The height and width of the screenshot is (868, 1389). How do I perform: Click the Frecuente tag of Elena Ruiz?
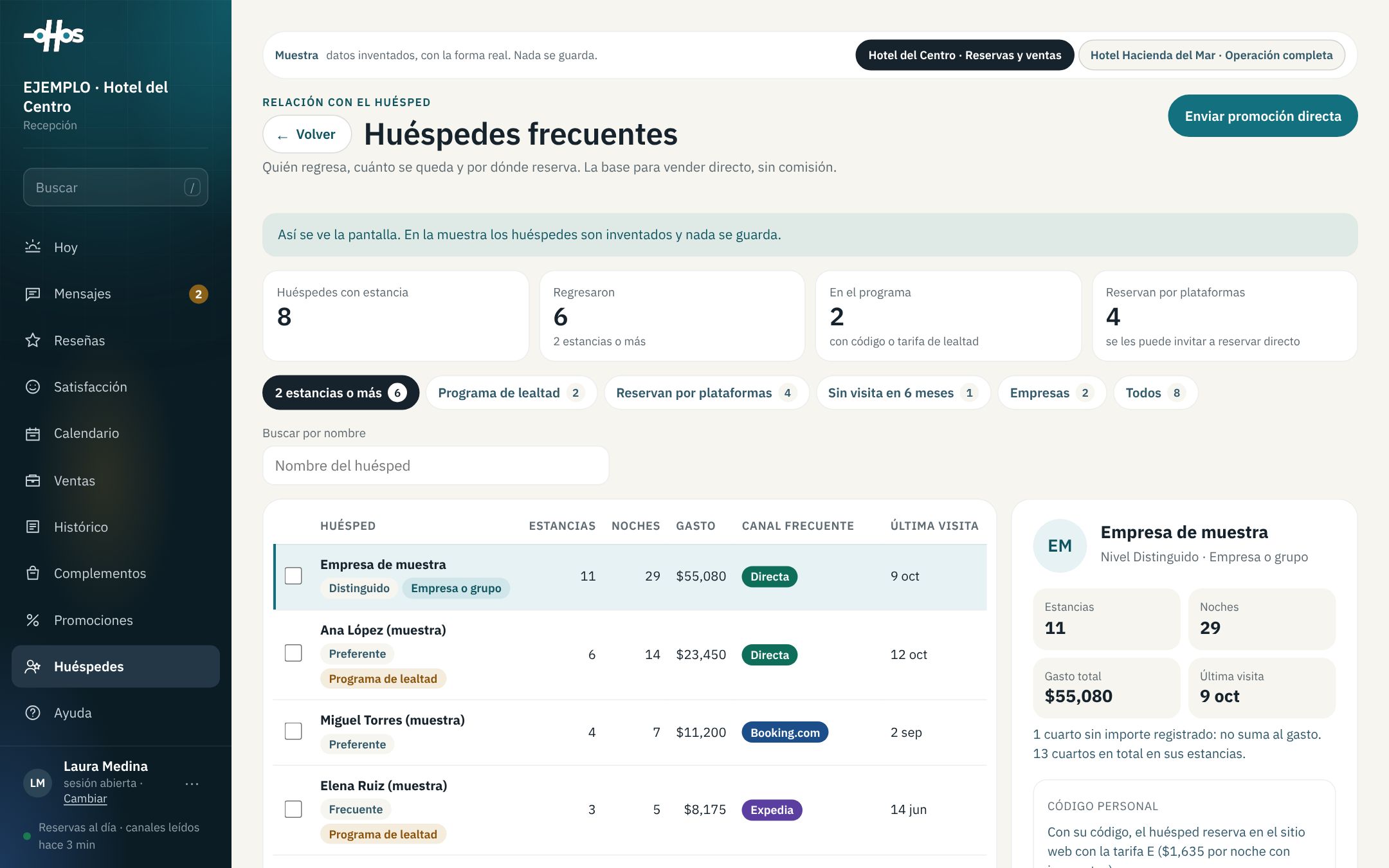point(356,809)
